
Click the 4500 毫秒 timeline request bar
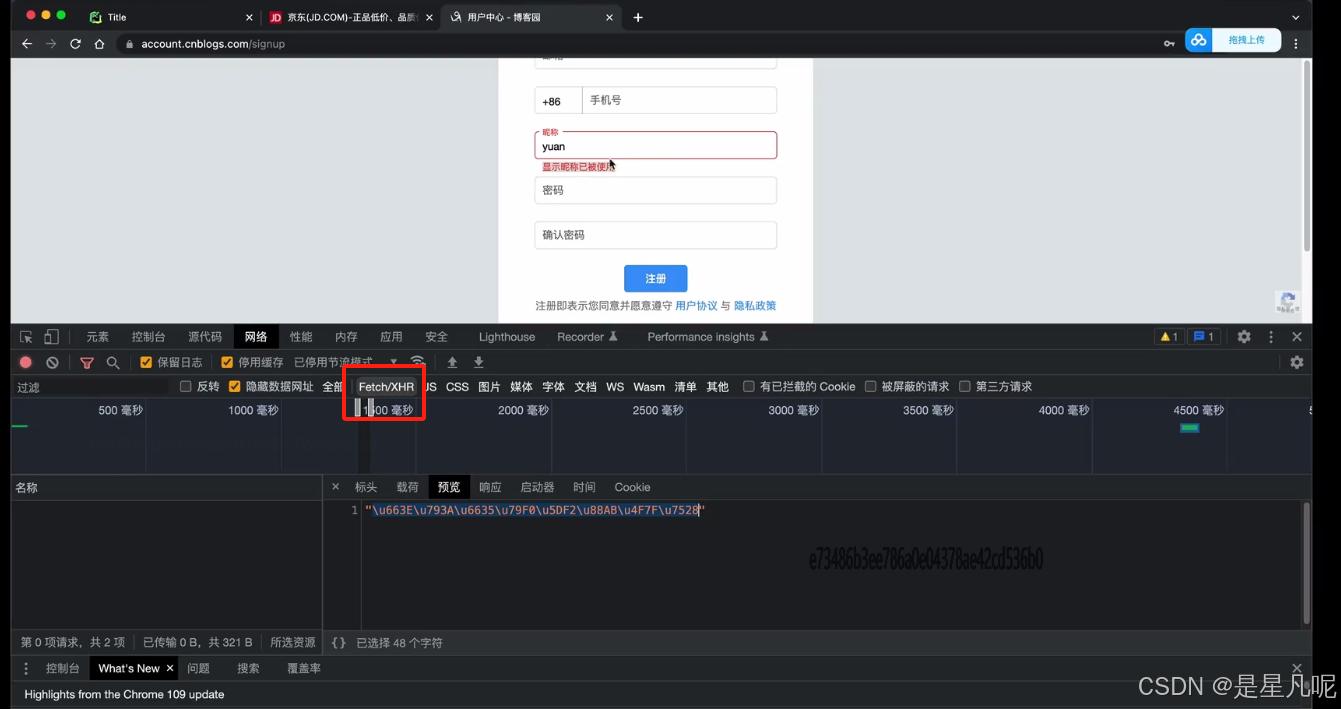(1189, 428)
